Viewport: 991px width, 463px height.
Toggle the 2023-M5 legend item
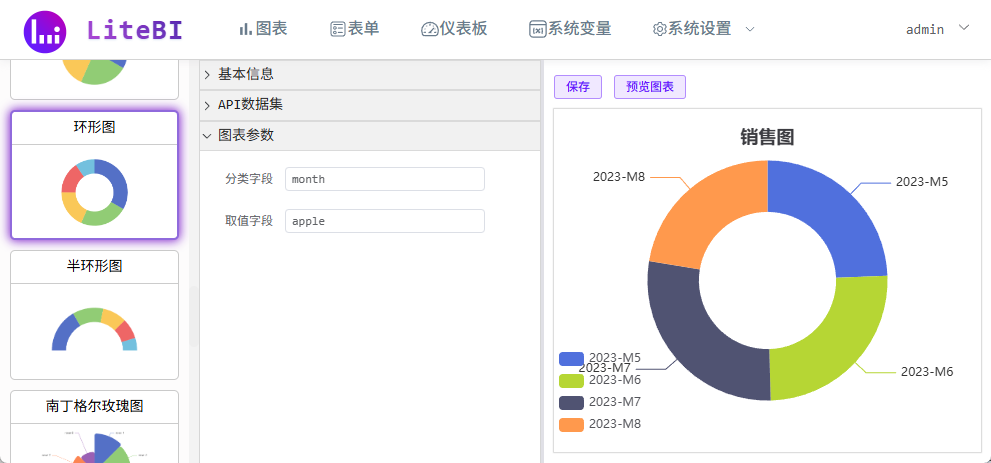[x=600, y=358]
